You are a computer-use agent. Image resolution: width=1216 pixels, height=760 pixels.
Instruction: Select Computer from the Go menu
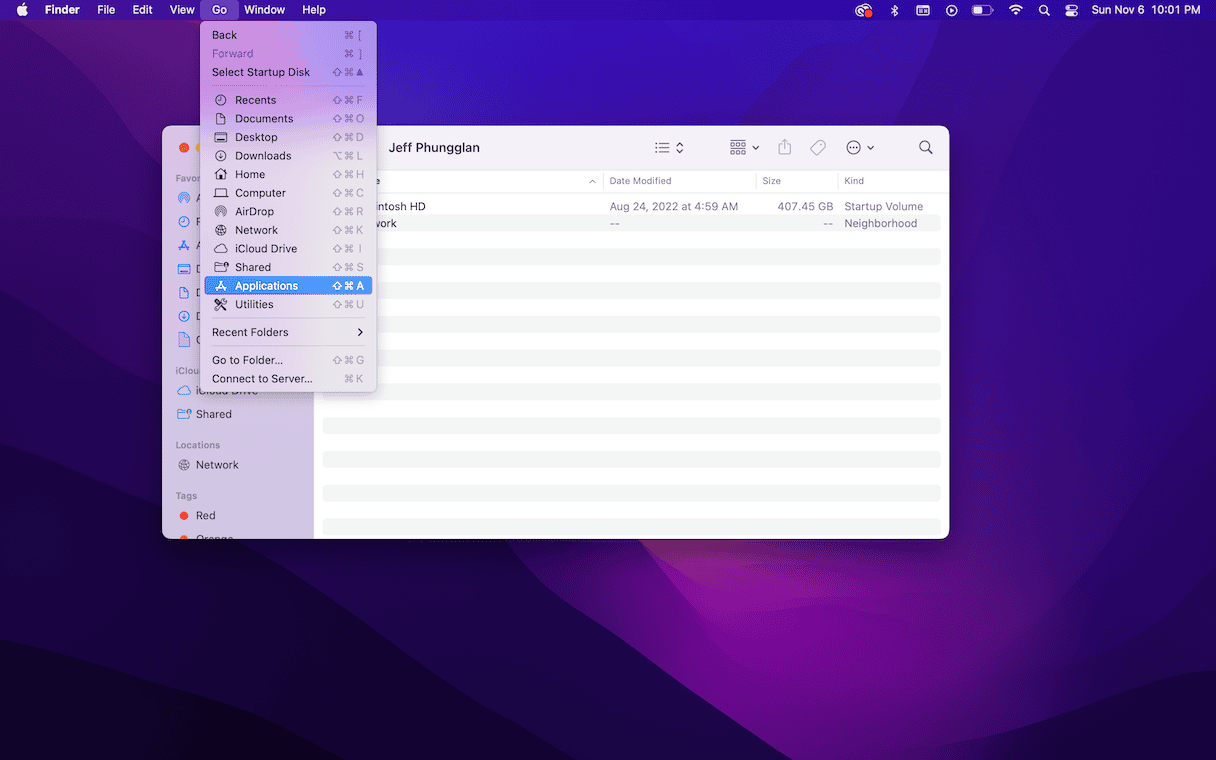pyautogui.click(x=288, y=193)
